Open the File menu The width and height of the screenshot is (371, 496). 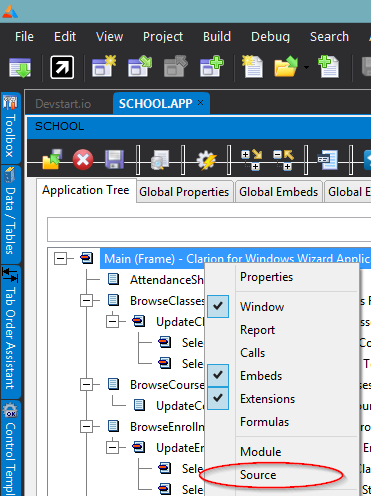point(24,37)
